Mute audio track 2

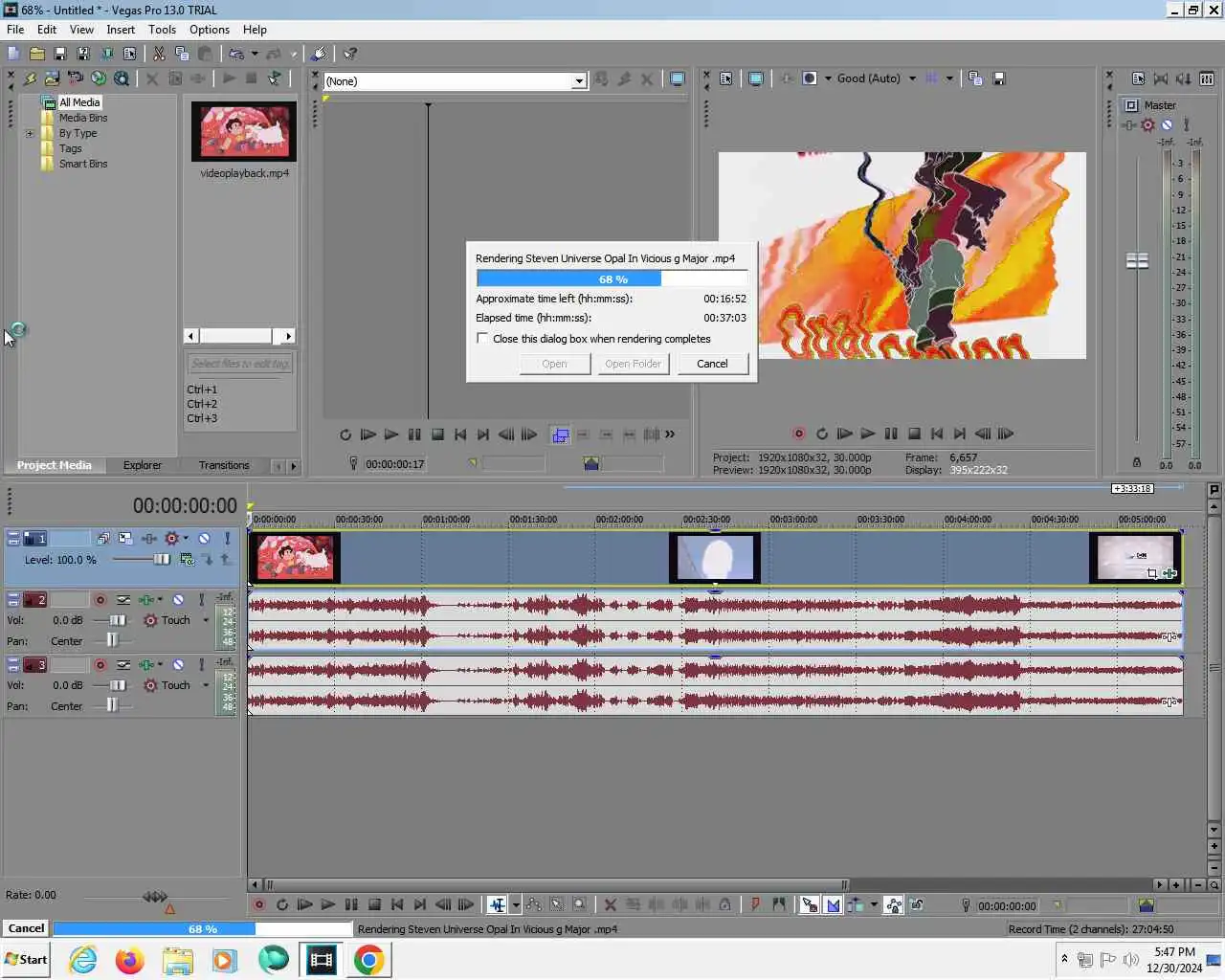[178, 600]
